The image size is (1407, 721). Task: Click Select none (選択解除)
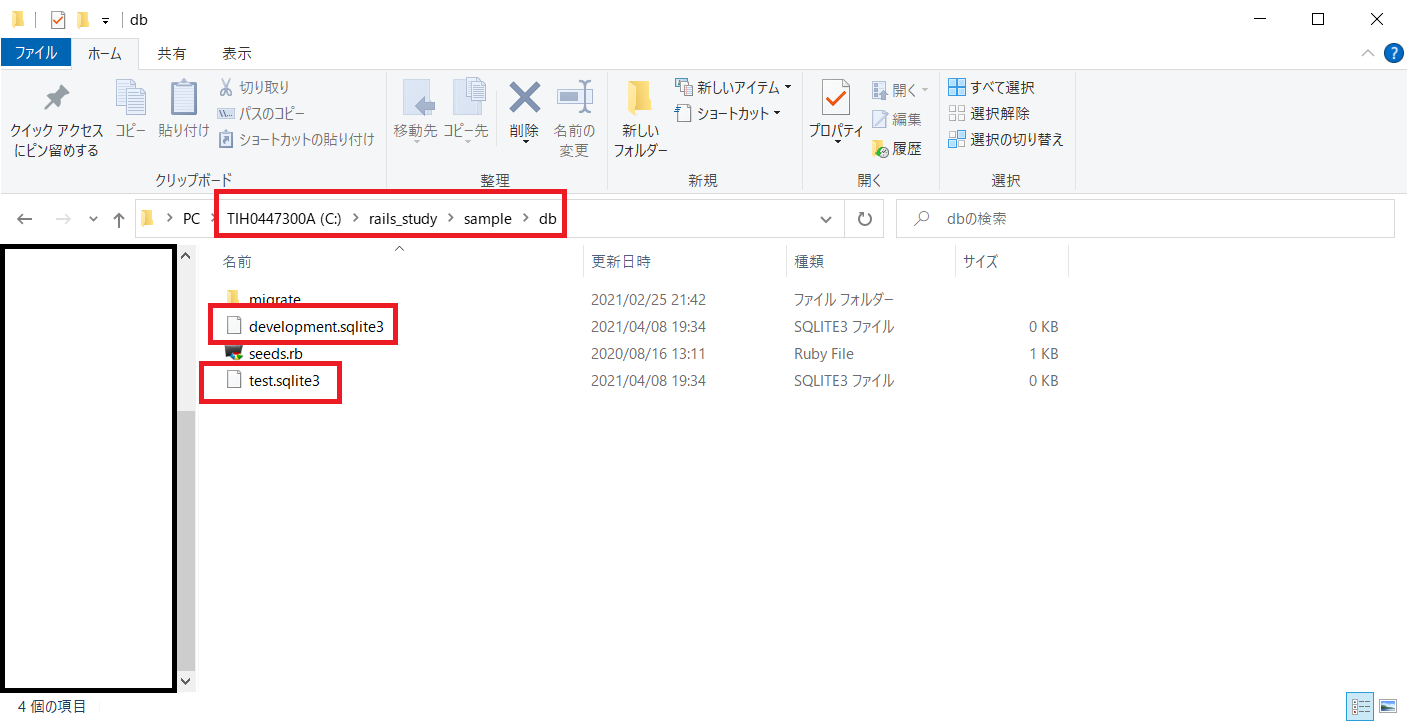989,114
